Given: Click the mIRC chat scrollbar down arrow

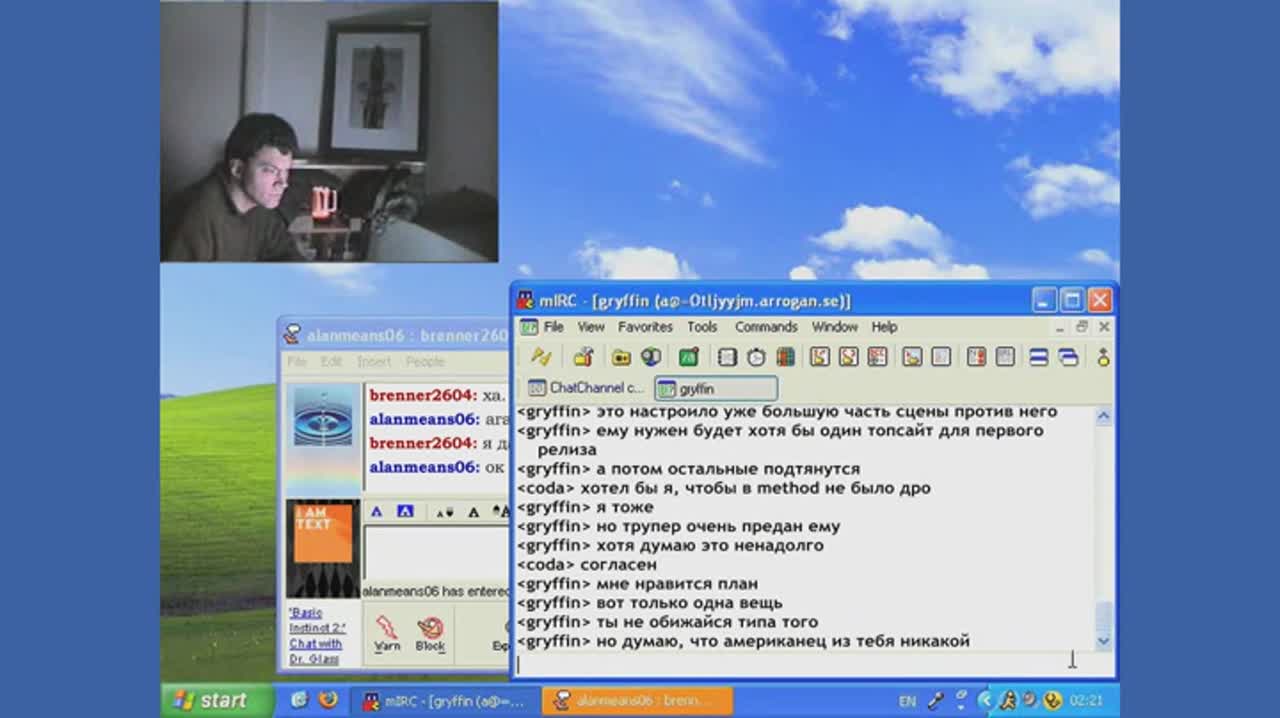Looking at the screenshot, I should pos(1103,641).
